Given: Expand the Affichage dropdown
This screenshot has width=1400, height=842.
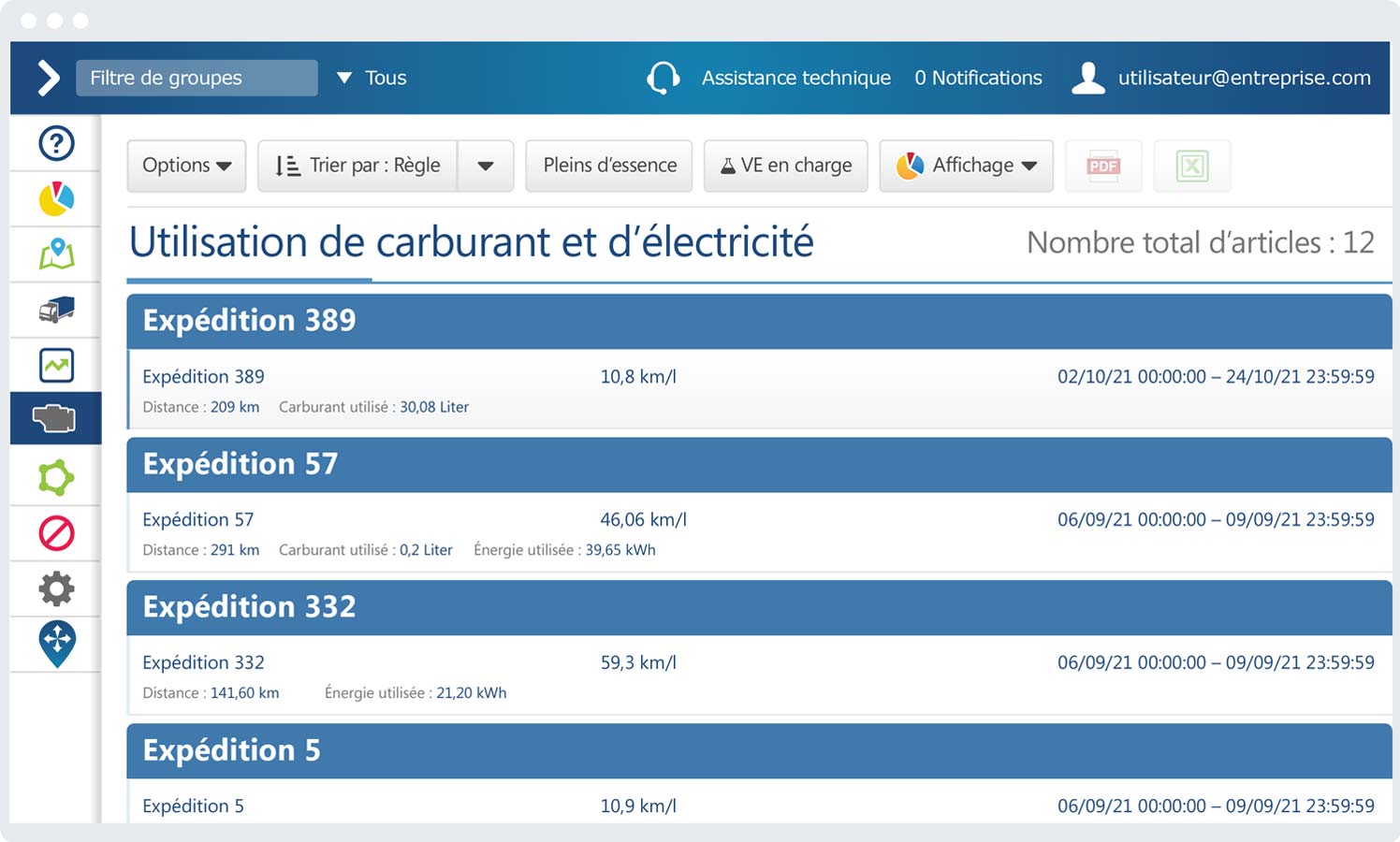Looking at the screenshot, I should point(966,166).
